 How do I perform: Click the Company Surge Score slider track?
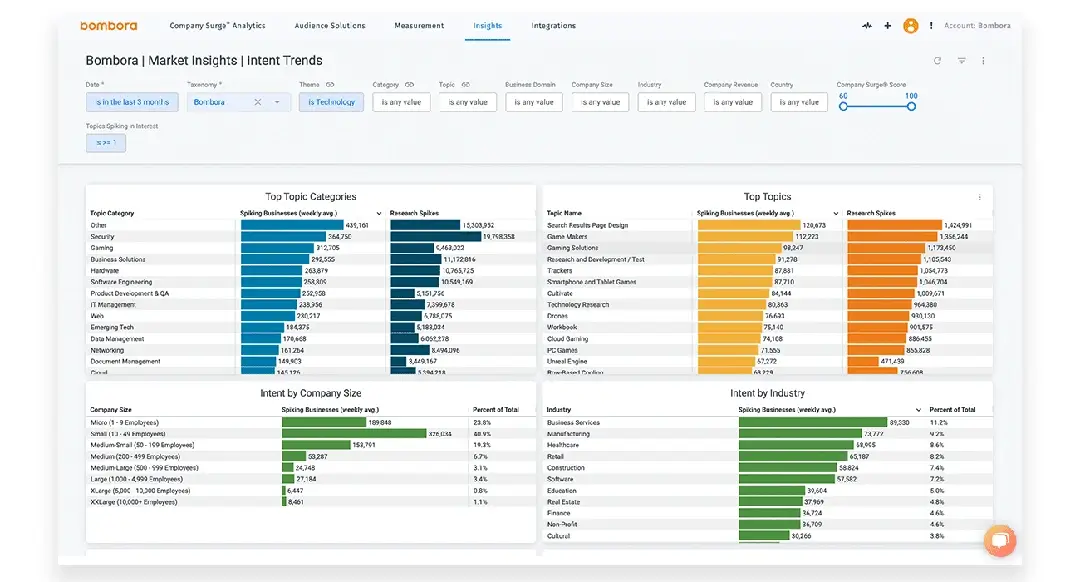coord(878,106)
